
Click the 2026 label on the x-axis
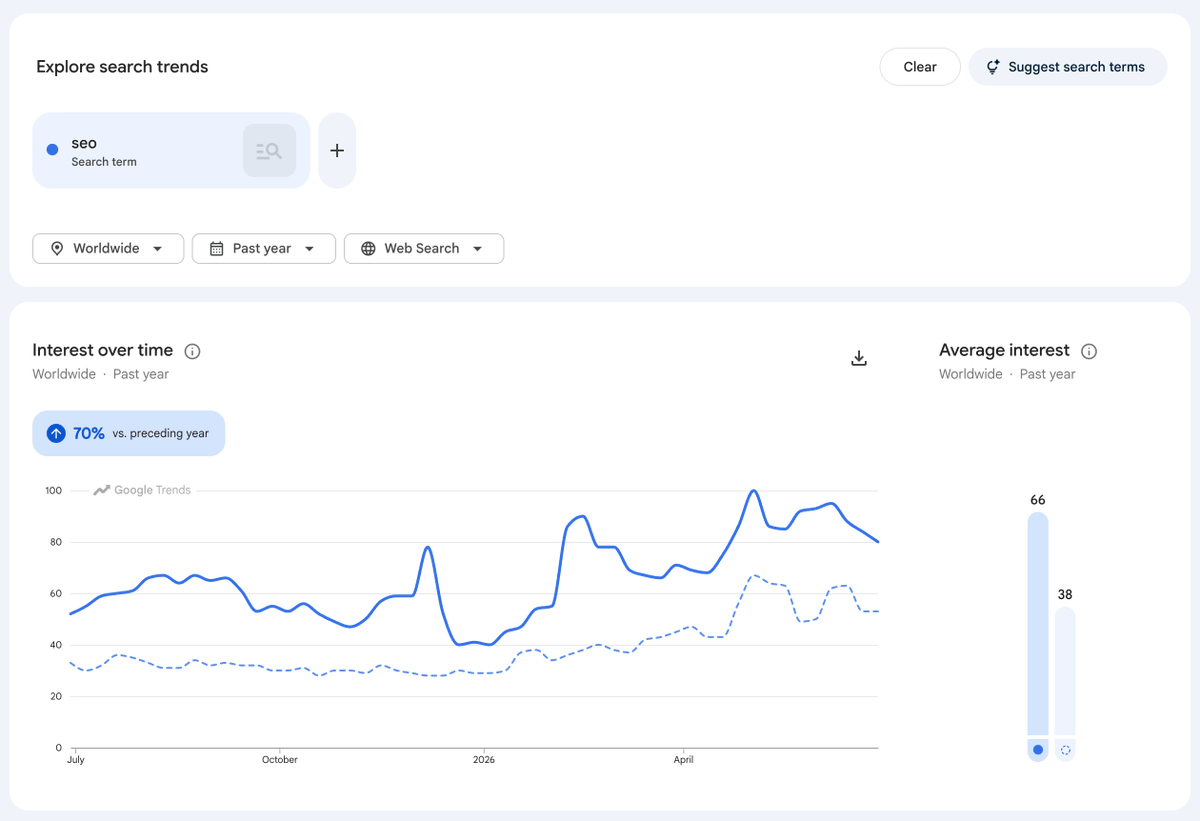click(483, 760)
